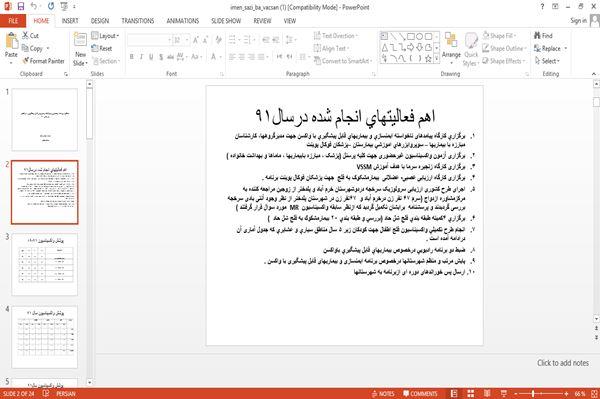Toggle bullets list formatting
This screenshot has height=399, width=600.
232,40
